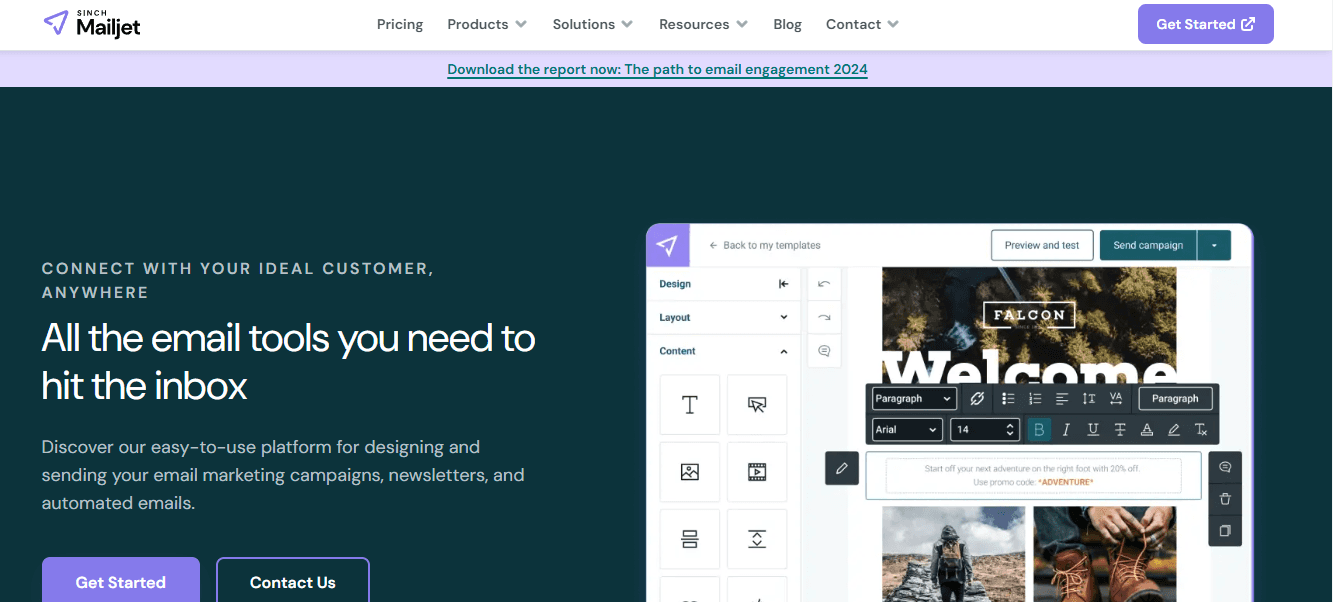This screenshot has height=602, width=1333.
Task: Click the Contact Us button
Action: point(293,581)
